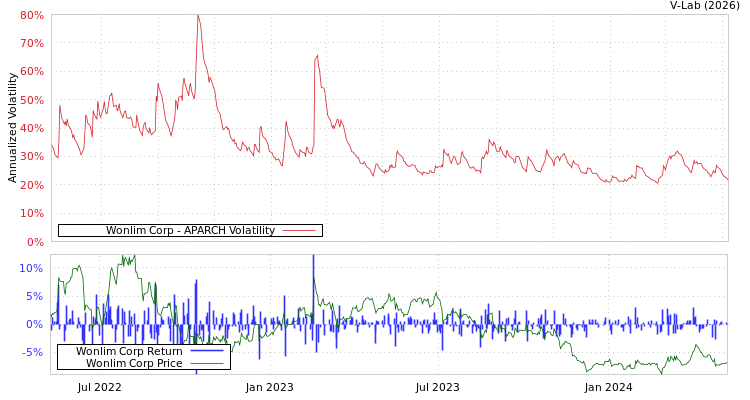Click the 80% label on volatility axis
Viewport: 750px width, 400px height.
(31, 16)
